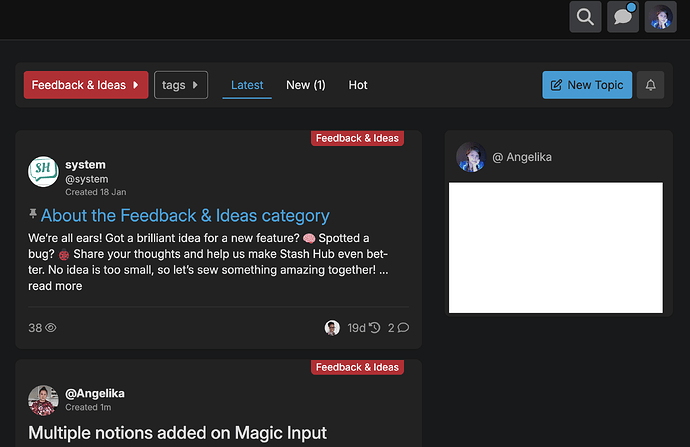Viewport: 690px width, 447px height.
Task: Click the Feedback & Ideas badge on first topic
Action: tap(357, 138)
